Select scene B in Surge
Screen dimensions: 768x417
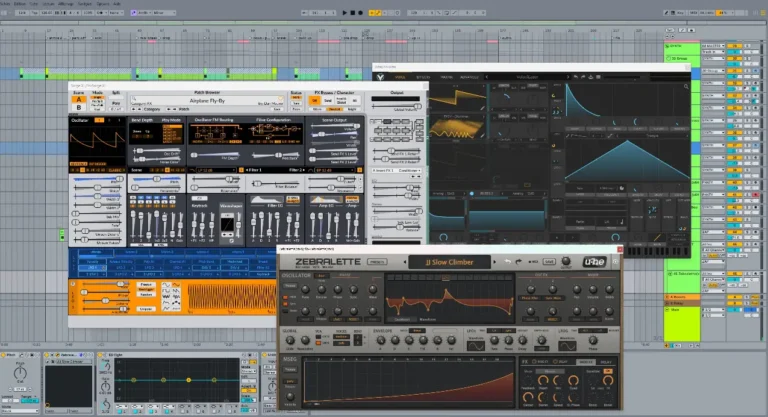point(78,107)
